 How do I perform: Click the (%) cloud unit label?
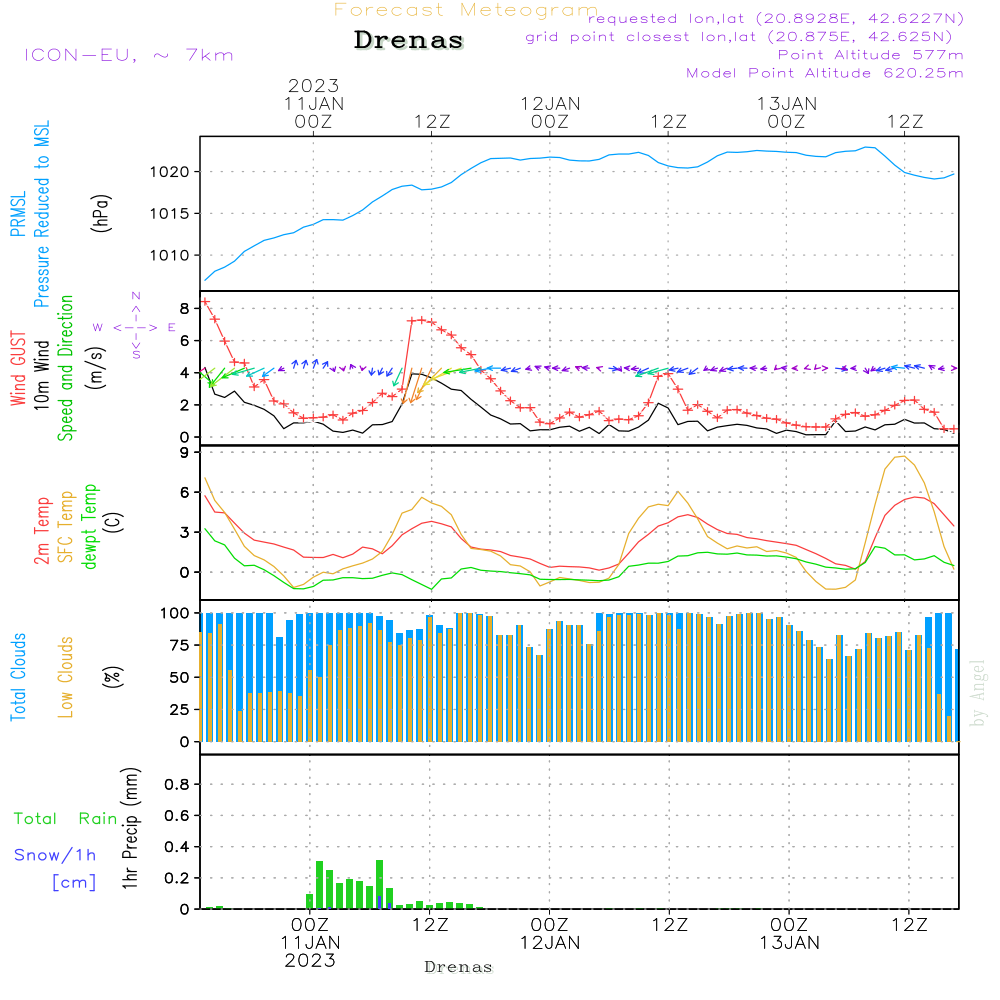coord(112,677)
